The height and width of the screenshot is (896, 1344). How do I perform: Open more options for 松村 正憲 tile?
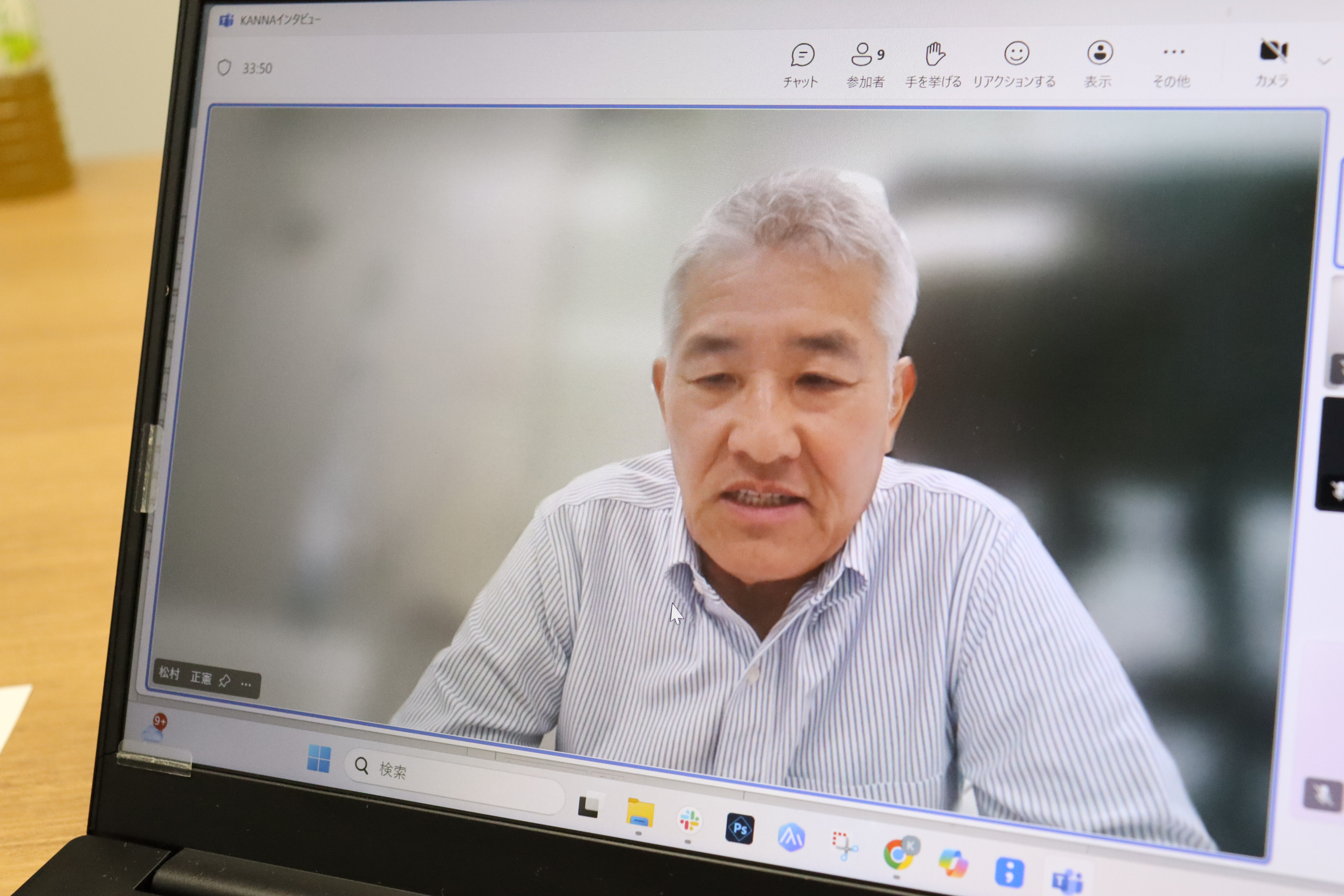tap(246, 684)
